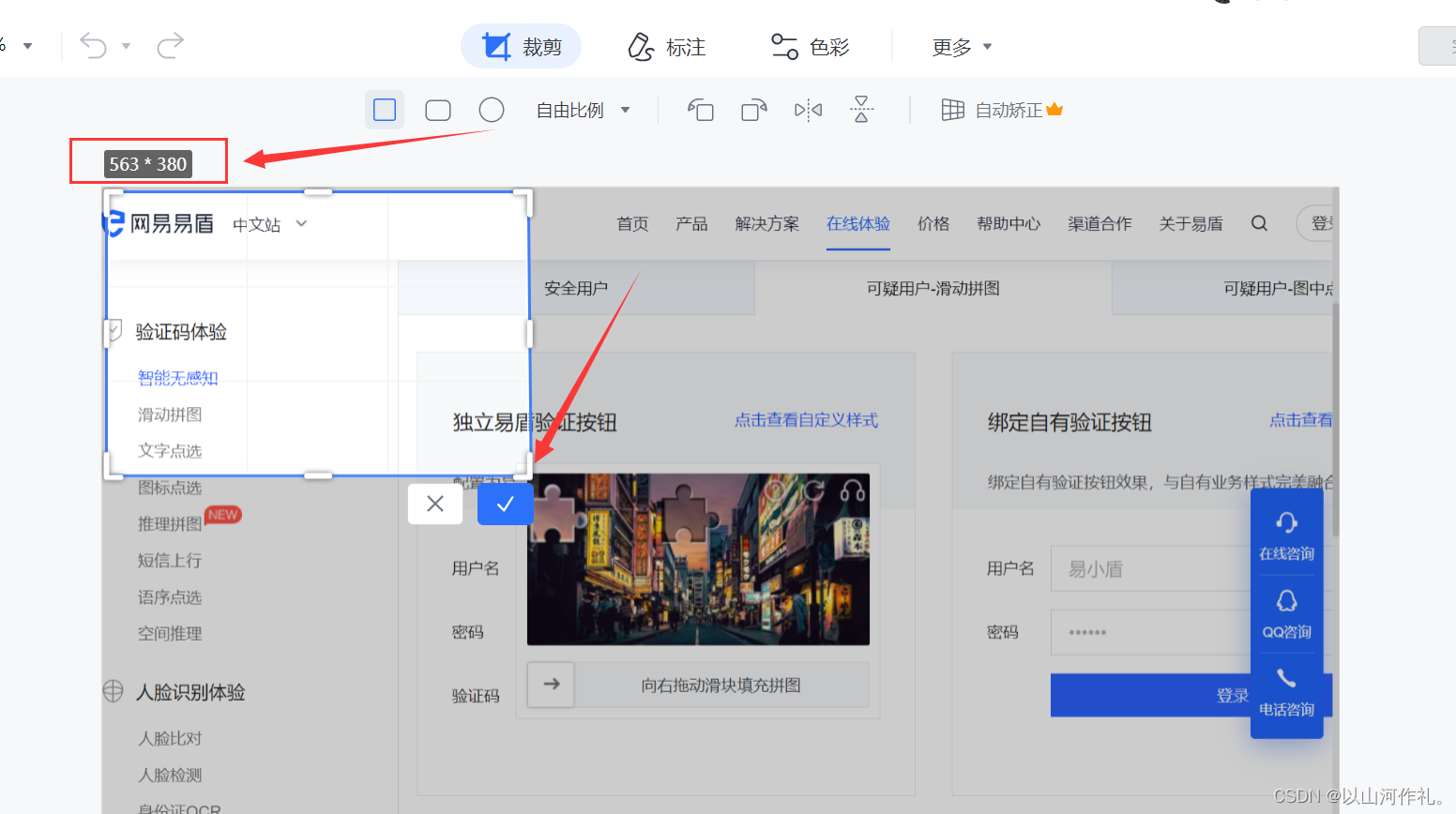
Task: Flip the image vertically
Action: 861,110
